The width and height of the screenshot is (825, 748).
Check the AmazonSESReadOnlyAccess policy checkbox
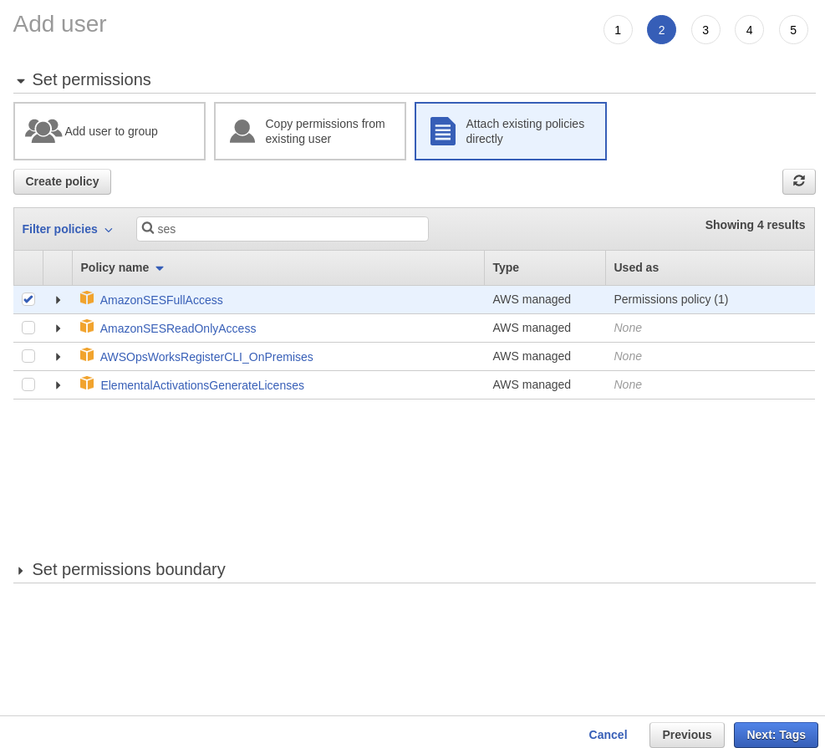tap(28, 328)
